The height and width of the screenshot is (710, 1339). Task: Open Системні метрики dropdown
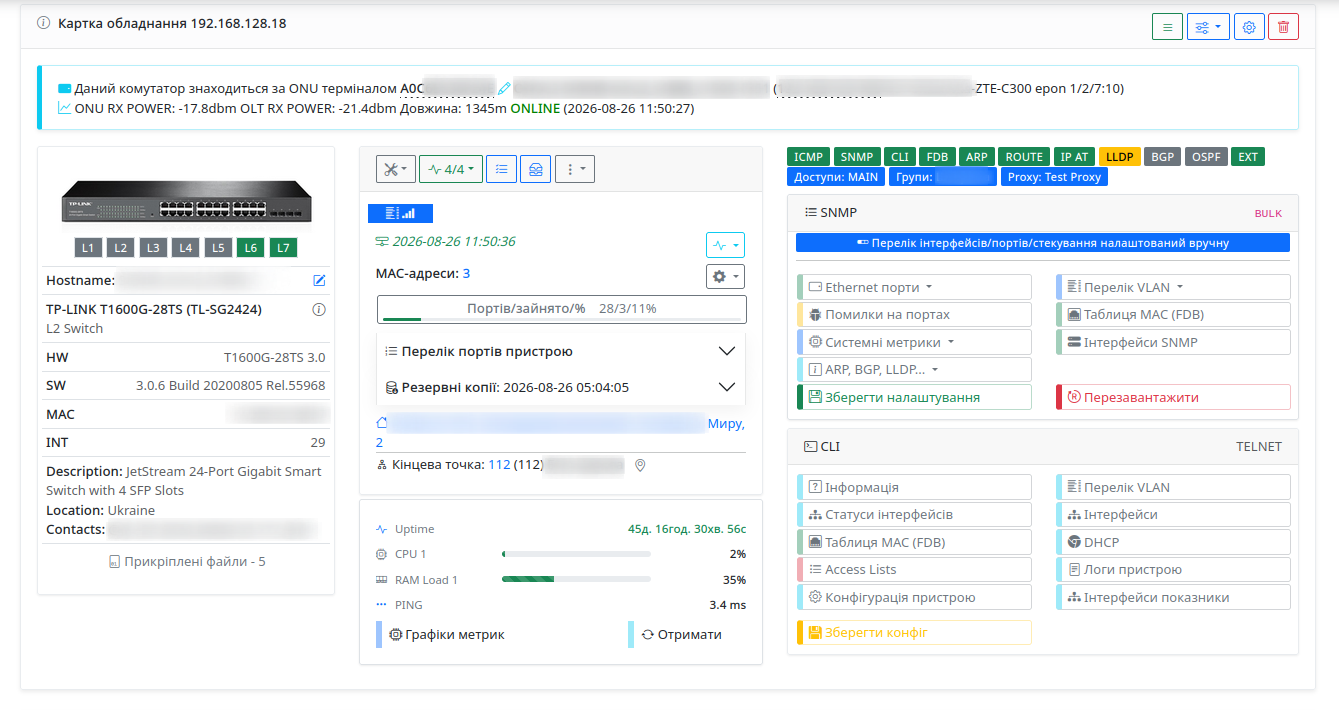click(914, 342)
